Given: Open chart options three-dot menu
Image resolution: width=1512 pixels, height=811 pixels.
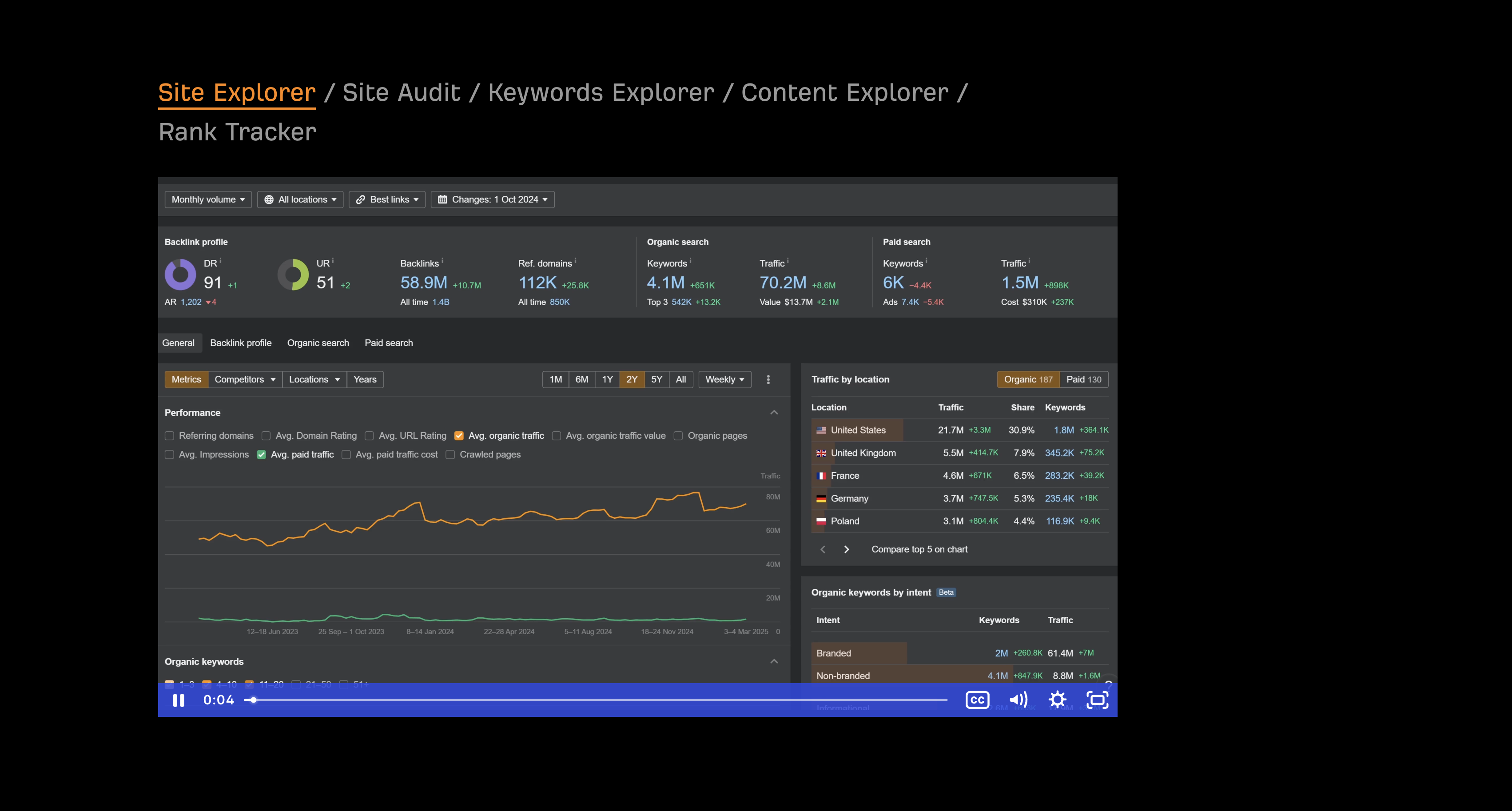Looking at the screenshot, I should 768,380.
